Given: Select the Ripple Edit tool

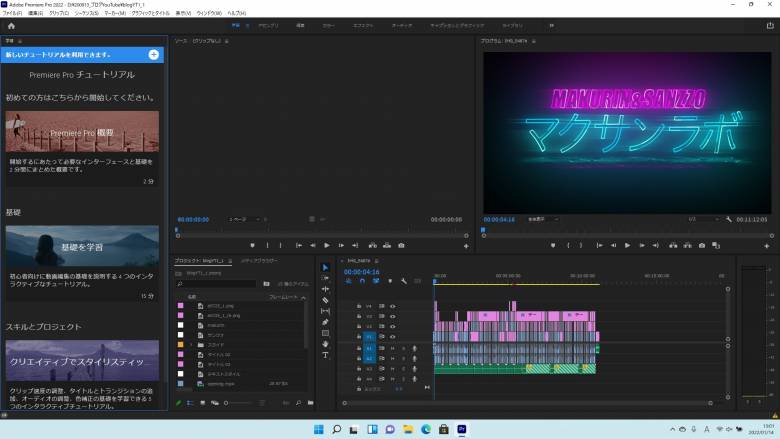Looking at the screenshot, I should click(325, 289).
